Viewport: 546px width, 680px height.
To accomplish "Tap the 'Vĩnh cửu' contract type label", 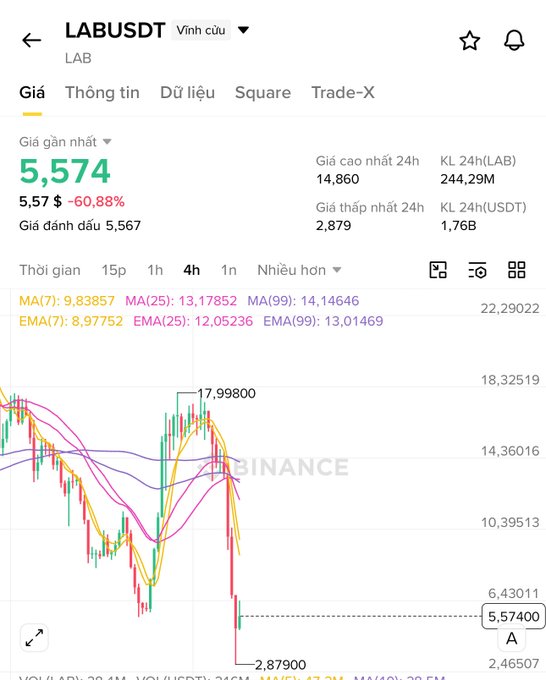I will coord(201,30).
